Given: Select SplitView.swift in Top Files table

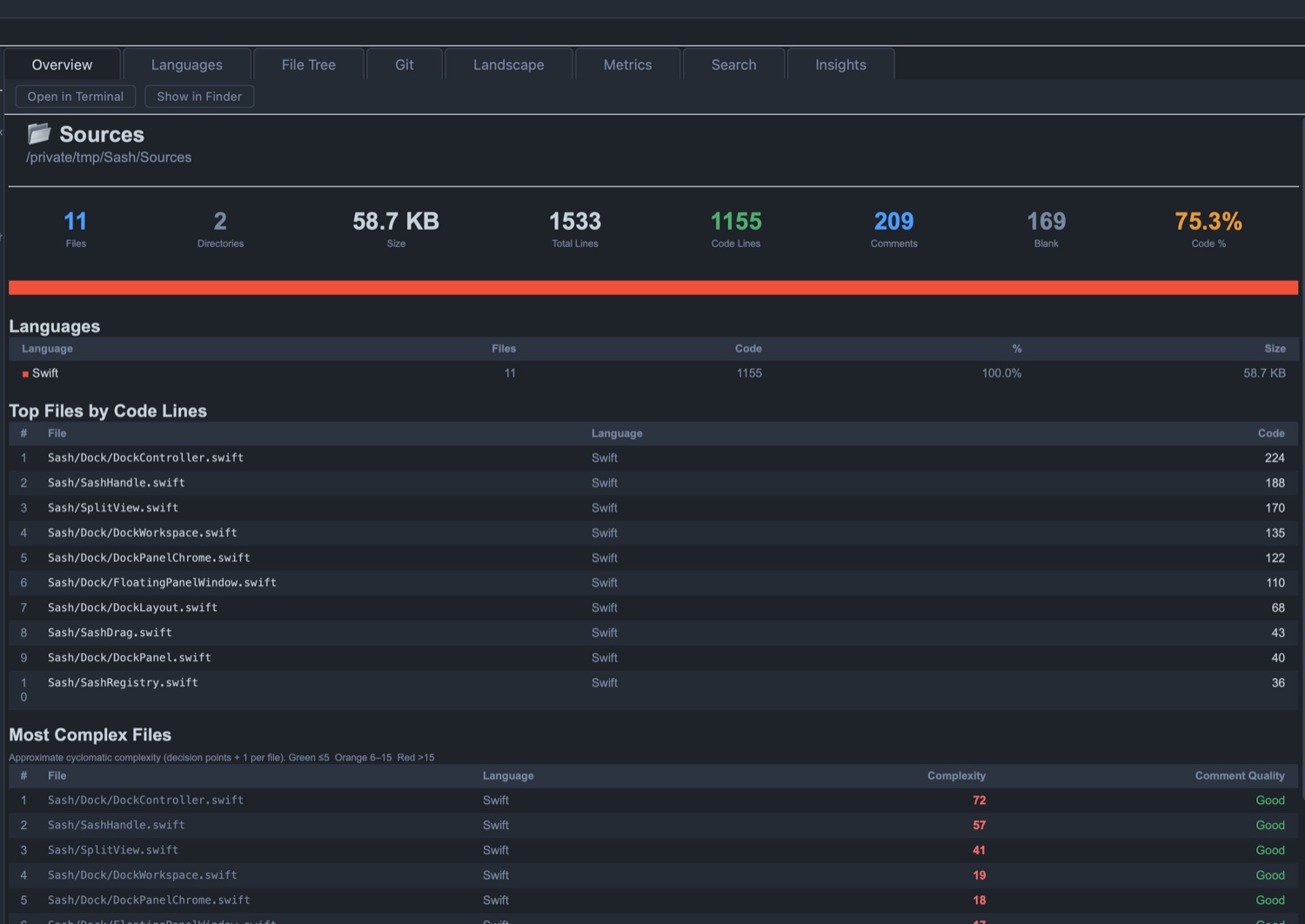Looking at the screenshot, I should click(x=653, y=508).
